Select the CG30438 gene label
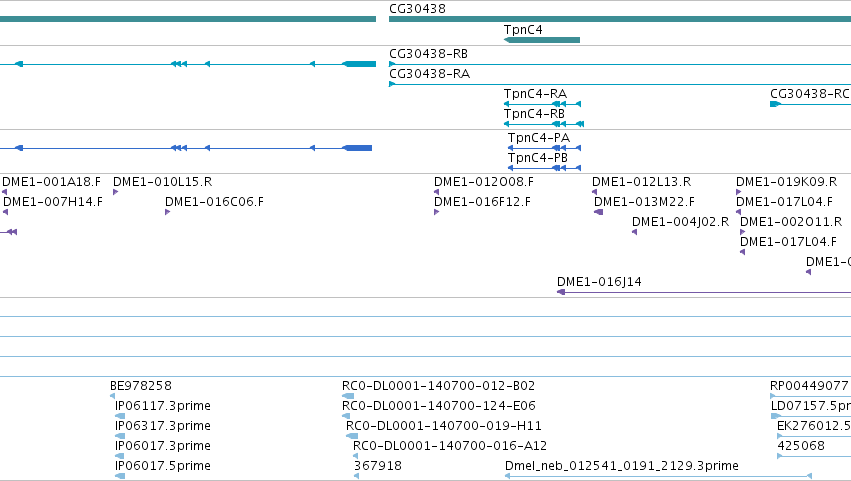This screenshot has height=481, width=851. (x=417, y=9)
